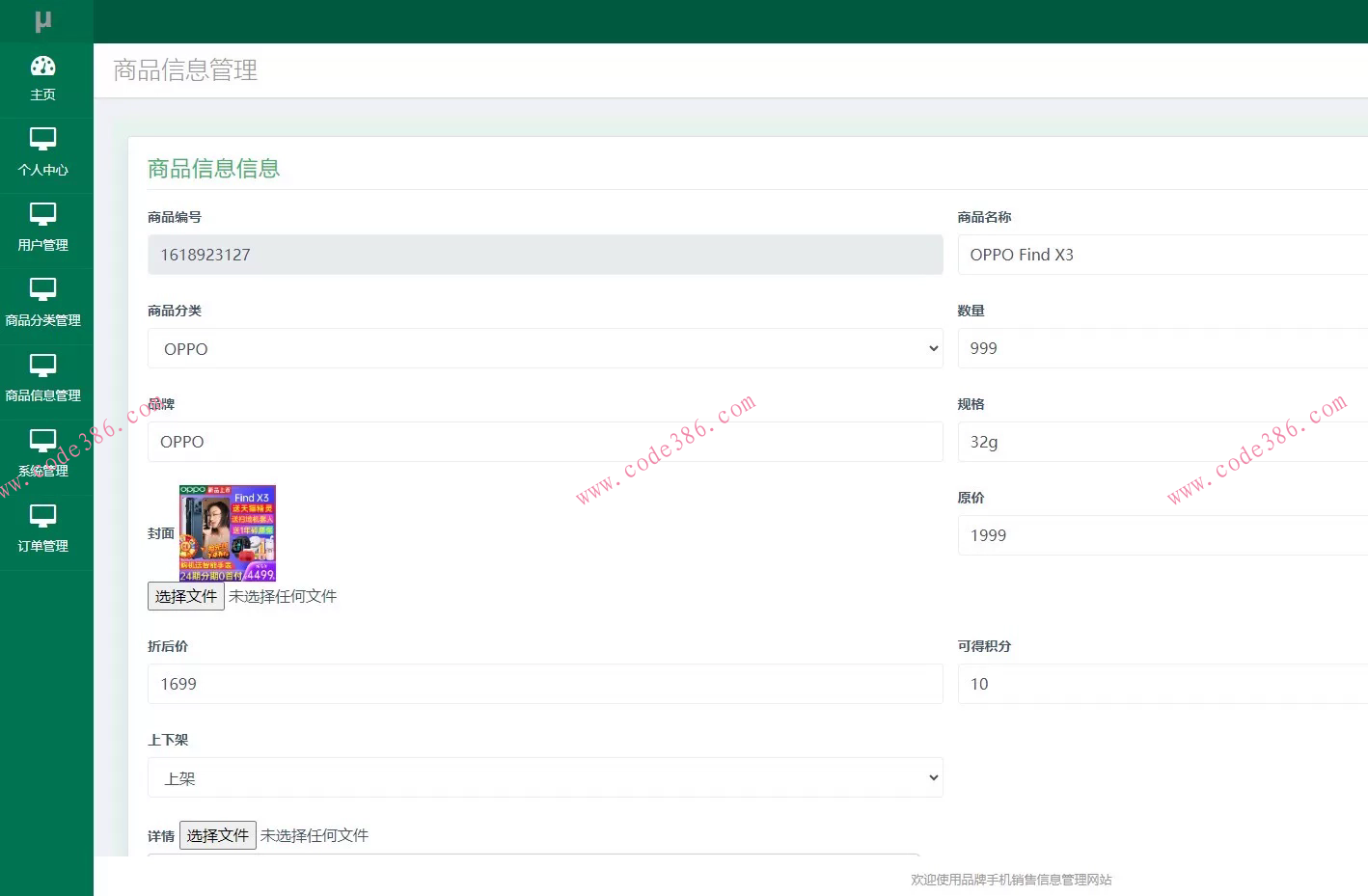Click the 商品信息信息 section heading
This screenshot has height=896, width=1368.
[214, 169]
